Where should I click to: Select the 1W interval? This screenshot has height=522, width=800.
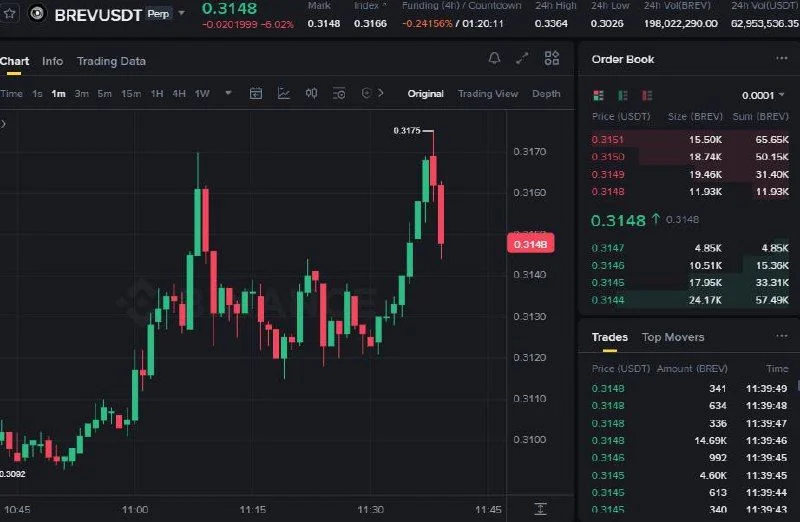[x=202, y=94]
